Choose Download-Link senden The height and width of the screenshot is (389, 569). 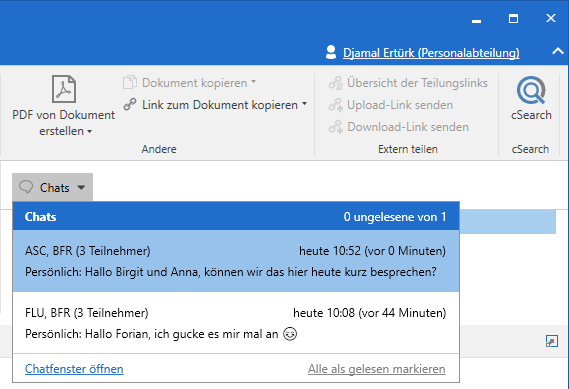point(408,127)
